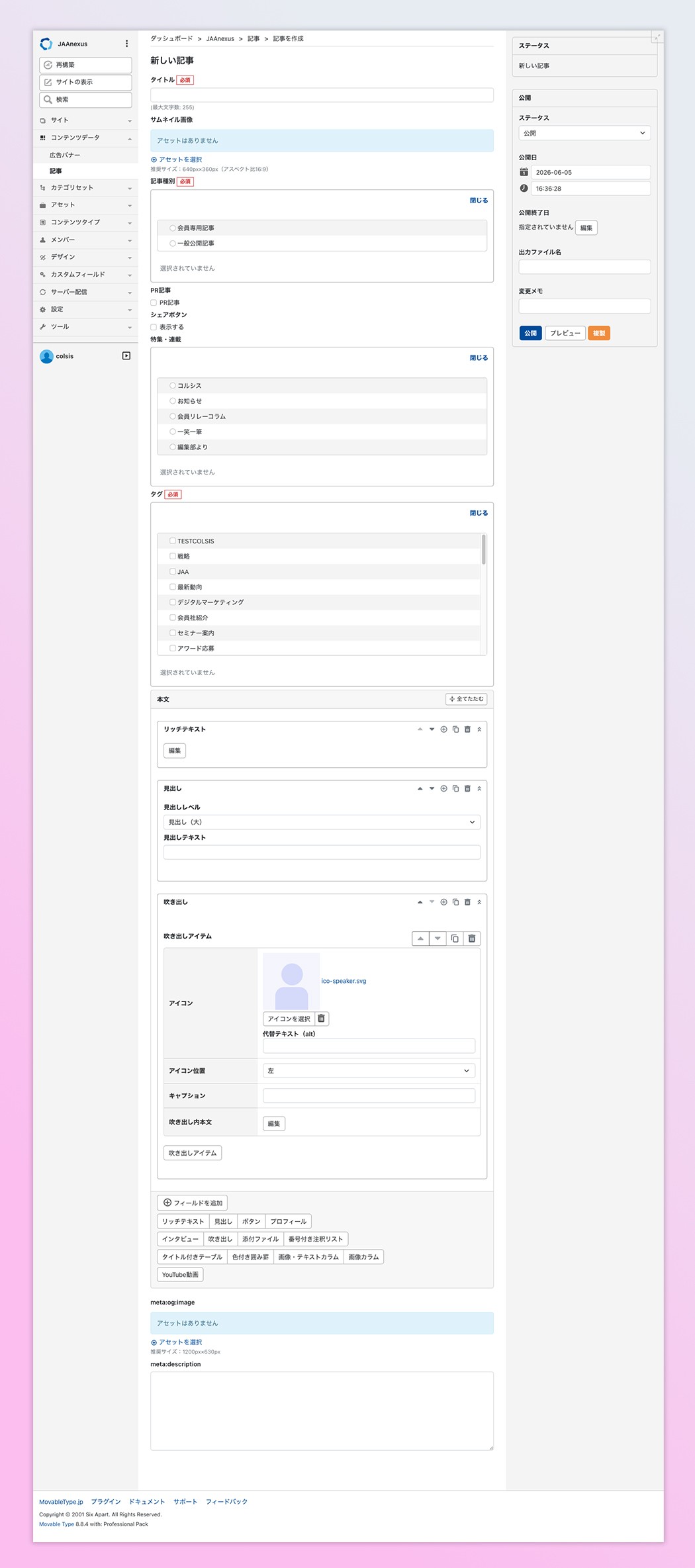The image size is (695, 1568).
Task: Open the kebab menu beside JAAnexus
Action: [126, 44]
